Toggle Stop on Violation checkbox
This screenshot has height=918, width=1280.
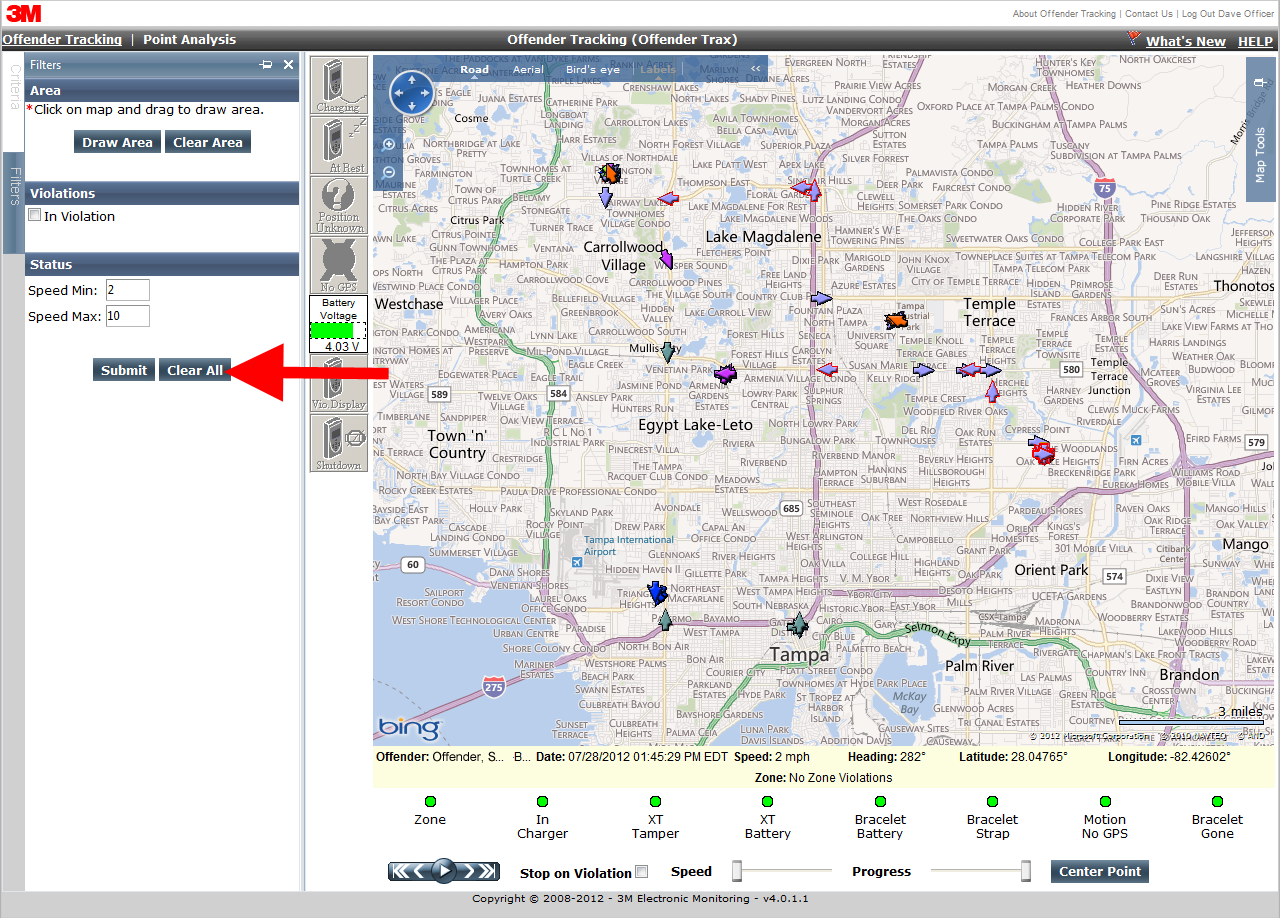pos(642,871)
